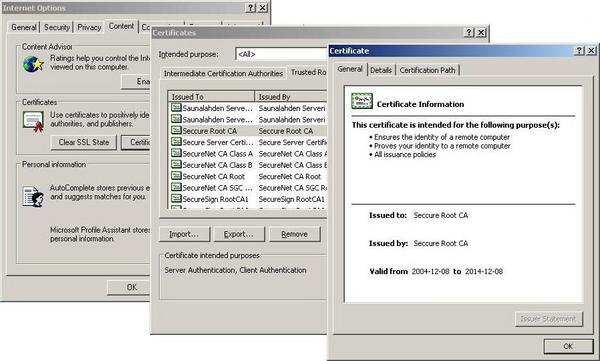Click the Import... button
This screenshot has height=361, width=600.
(x=184, y=234)
